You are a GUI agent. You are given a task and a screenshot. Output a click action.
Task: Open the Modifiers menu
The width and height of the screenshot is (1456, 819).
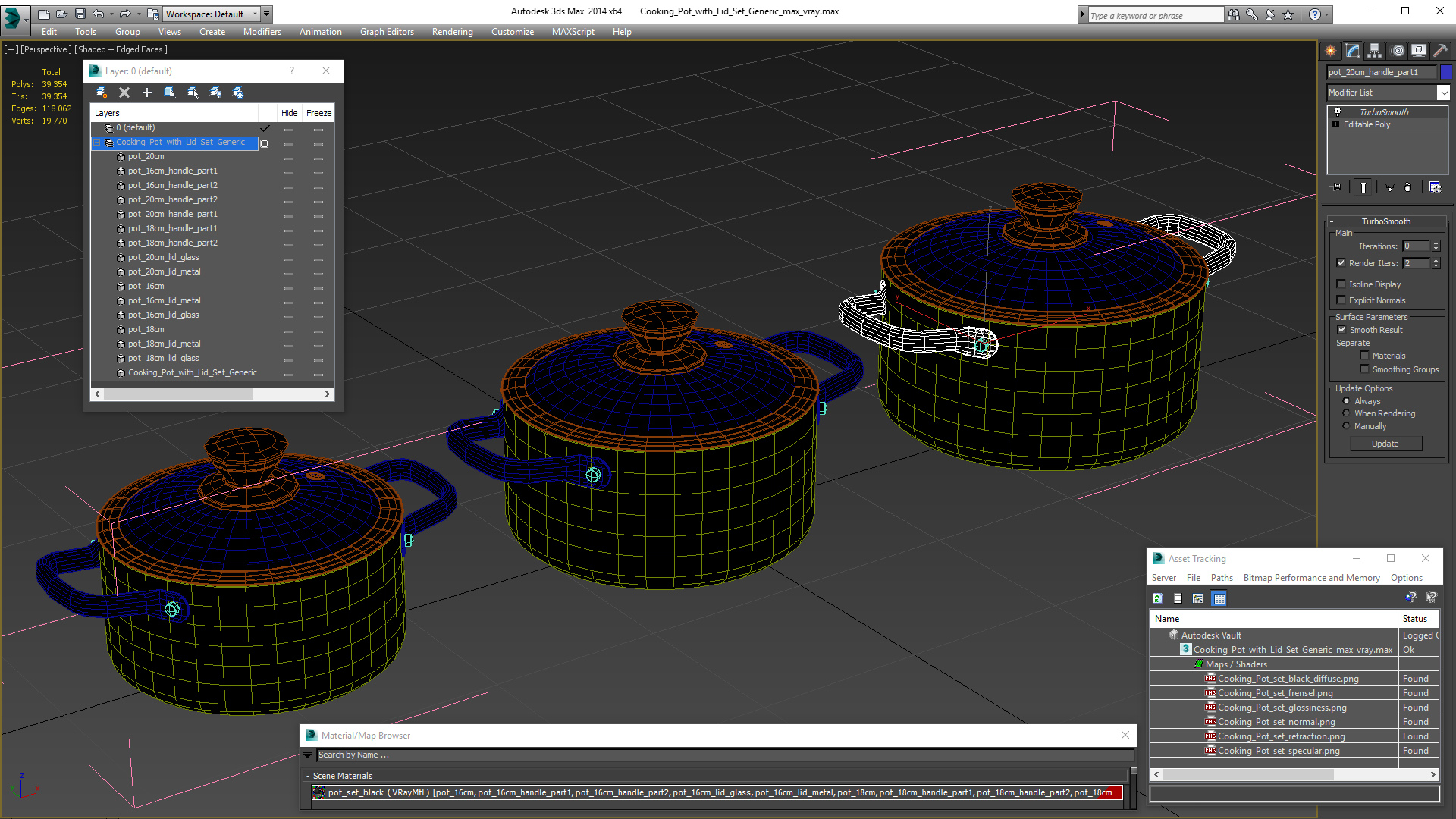pyautogui.click(x=262, y=32)
